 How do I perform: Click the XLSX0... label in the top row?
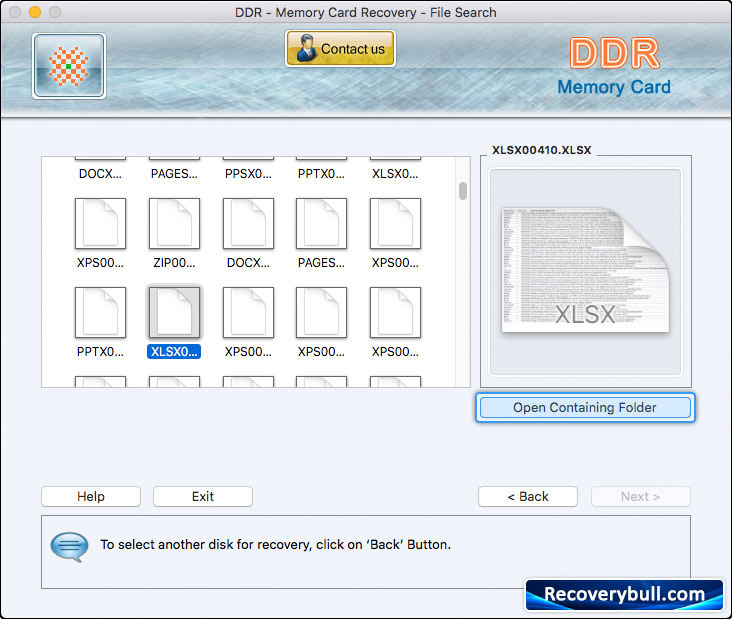coord(395,174)
